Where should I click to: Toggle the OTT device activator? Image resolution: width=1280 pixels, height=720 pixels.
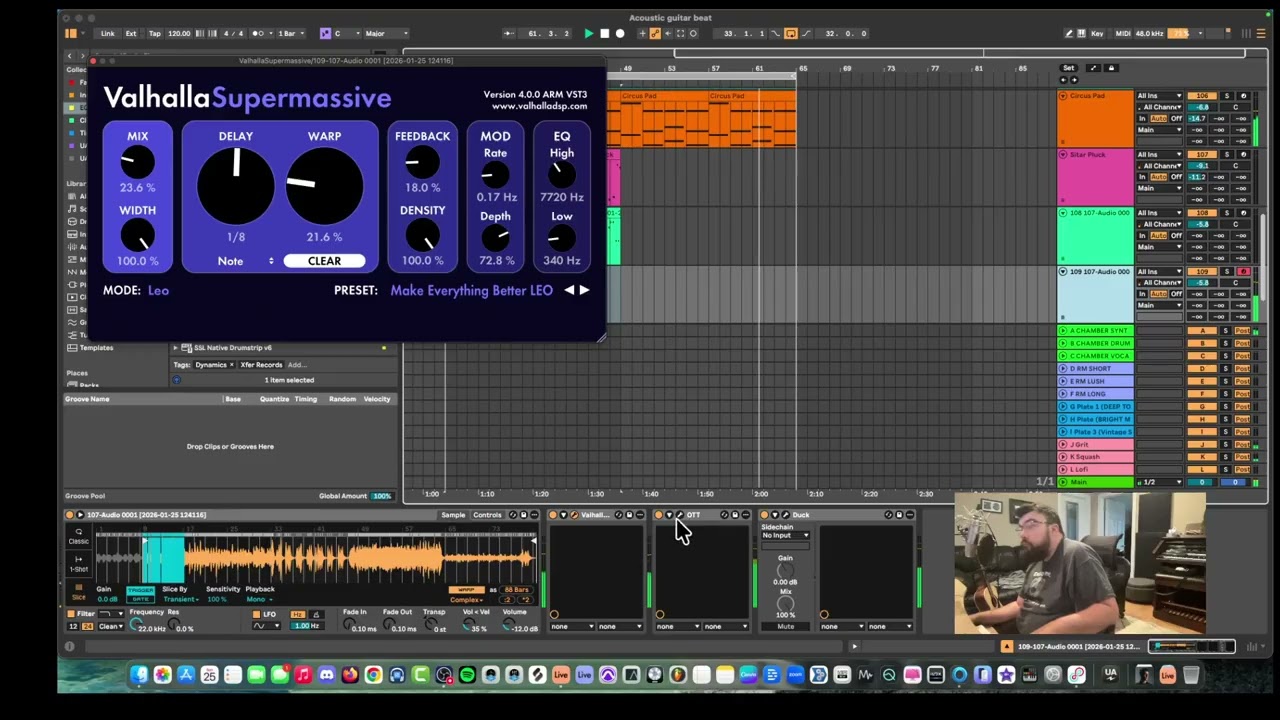pos(658,515)
